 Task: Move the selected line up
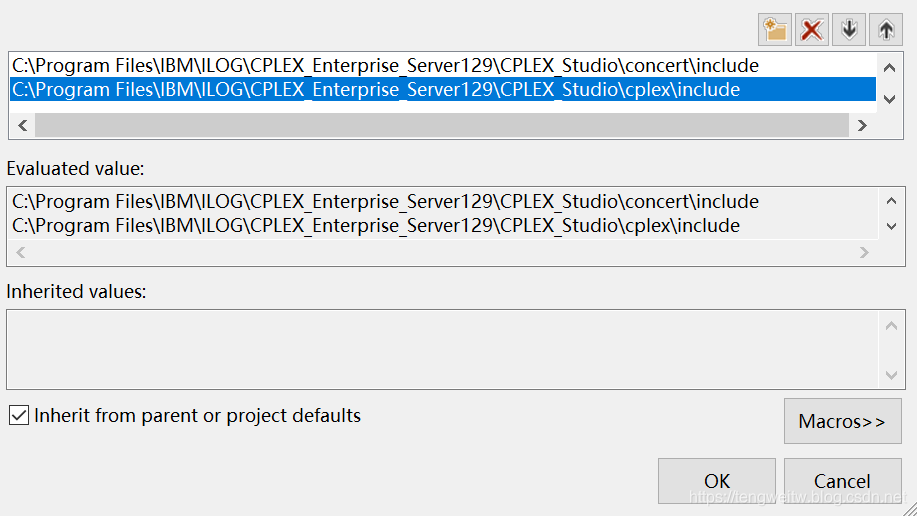click(886, 29)
